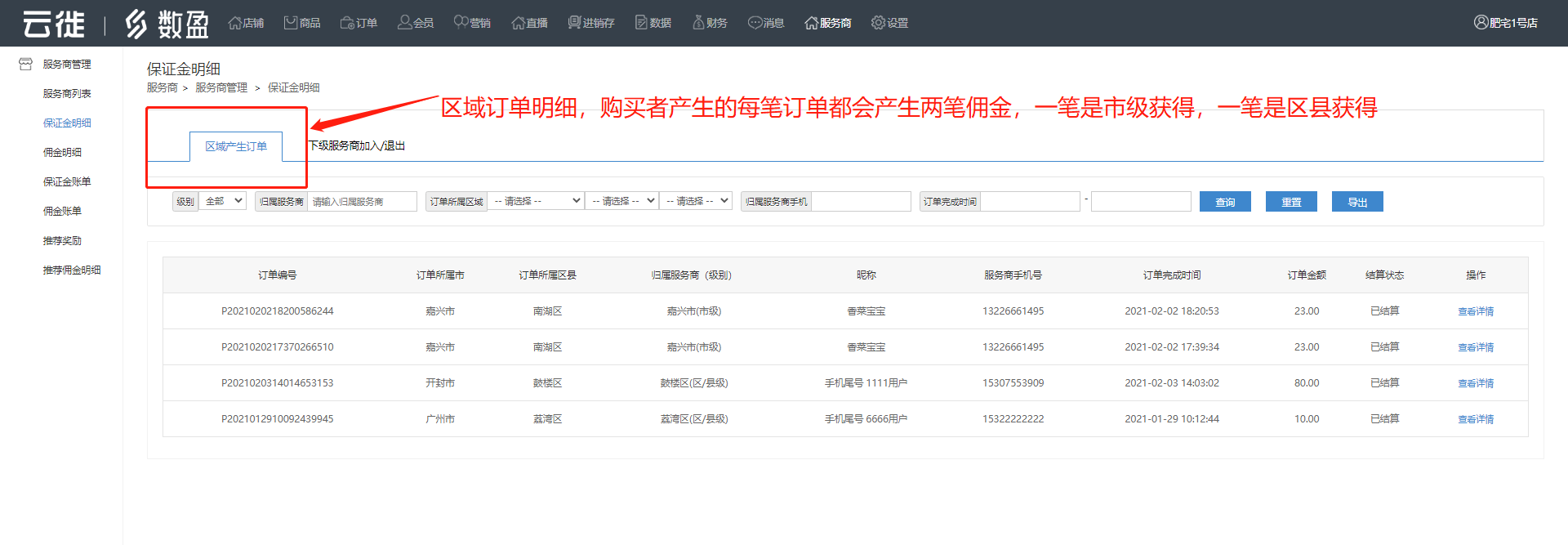Image resolution: width=1568 pixels, height=545 pixels.
Task: Click the blue 查询 search button
Action: point(1225,202)
